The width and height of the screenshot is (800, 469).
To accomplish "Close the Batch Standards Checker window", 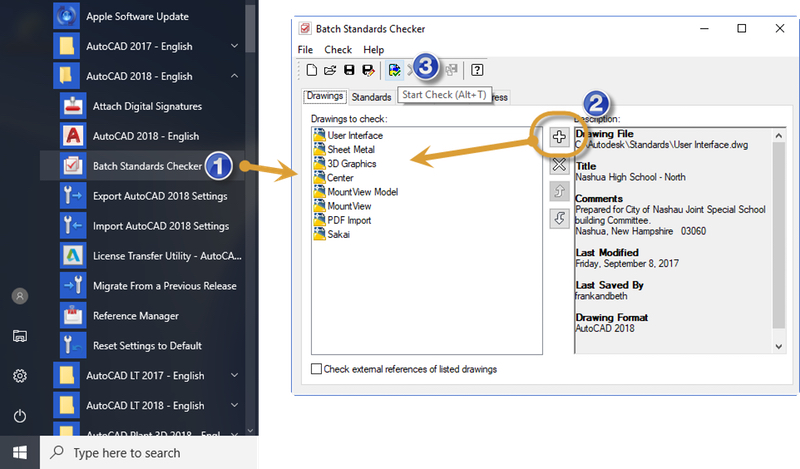I will tap(780, 29).
